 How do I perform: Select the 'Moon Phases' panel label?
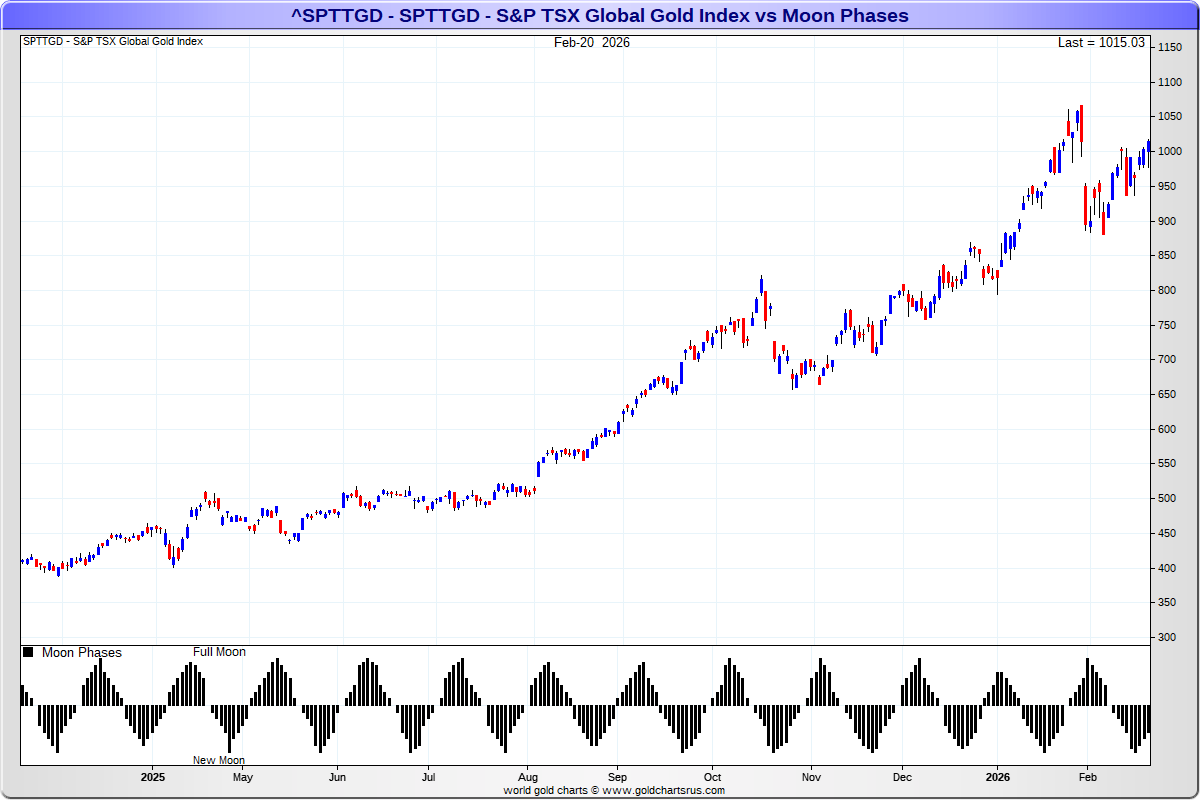tap(82, 652)
